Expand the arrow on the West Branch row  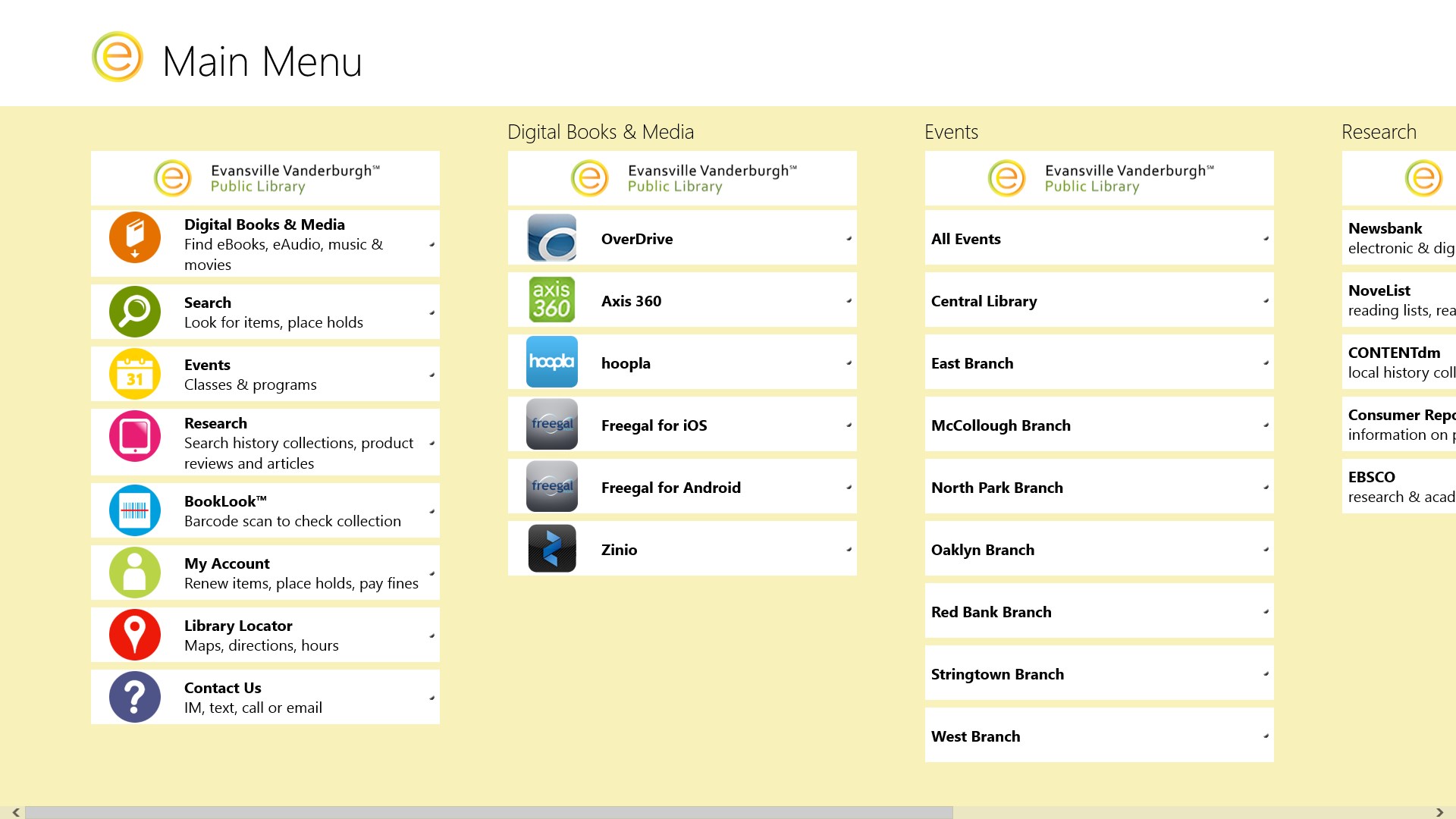[x=1266, y=736]
